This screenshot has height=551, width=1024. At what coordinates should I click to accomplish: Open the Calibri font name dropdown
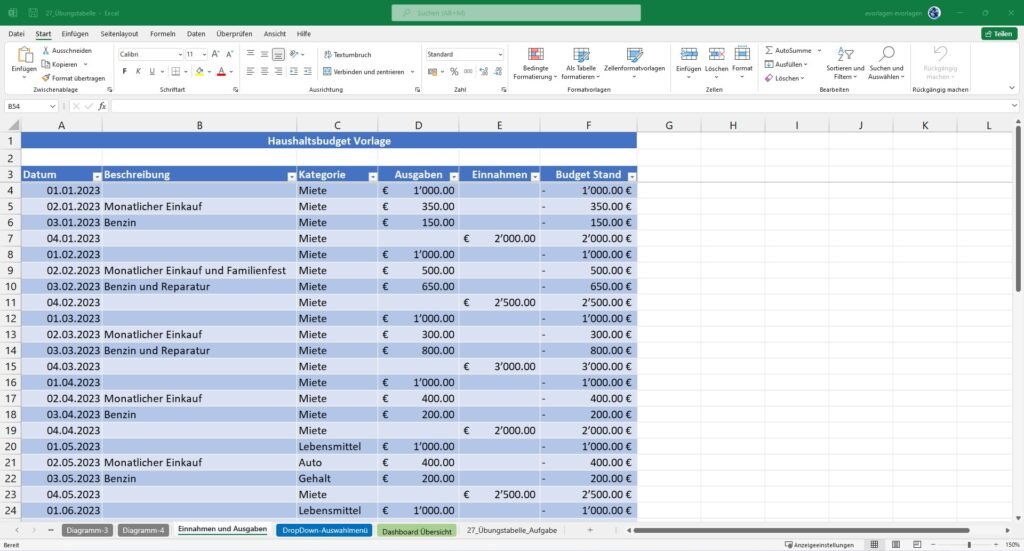(180, 54)
